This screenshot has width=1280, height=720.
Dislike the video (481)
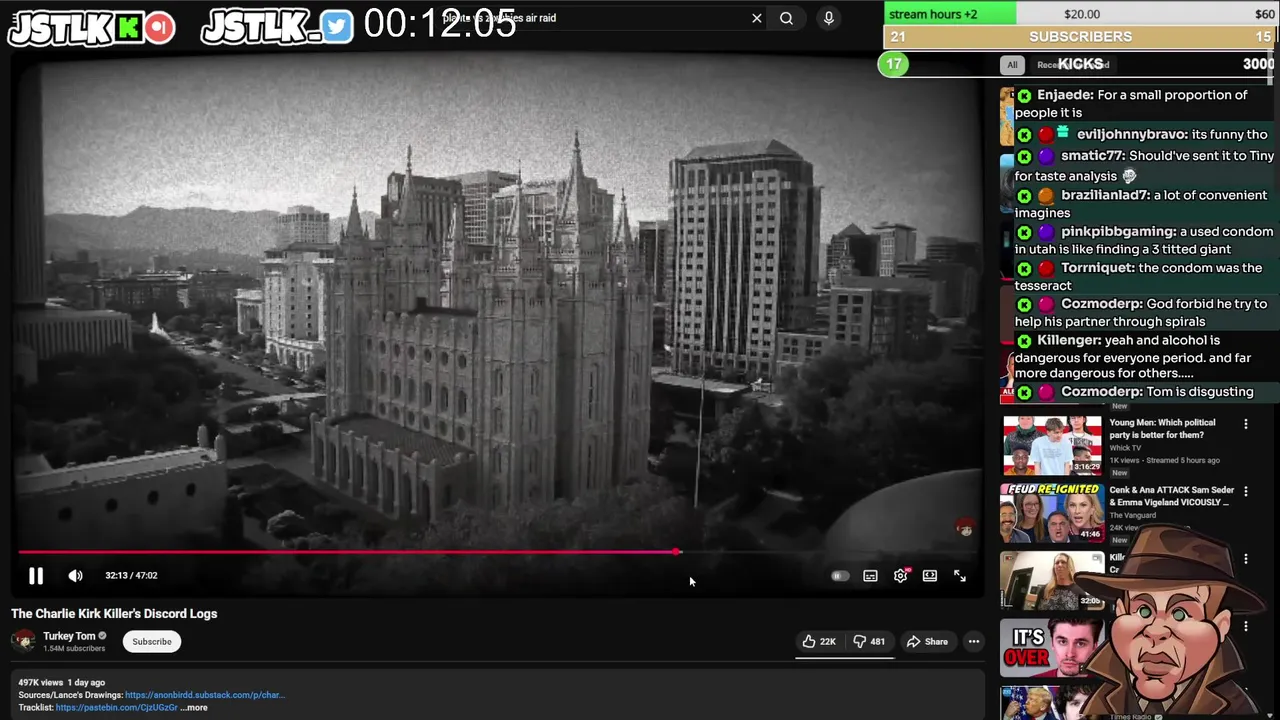pyautogui.click(x=869, y=642)
